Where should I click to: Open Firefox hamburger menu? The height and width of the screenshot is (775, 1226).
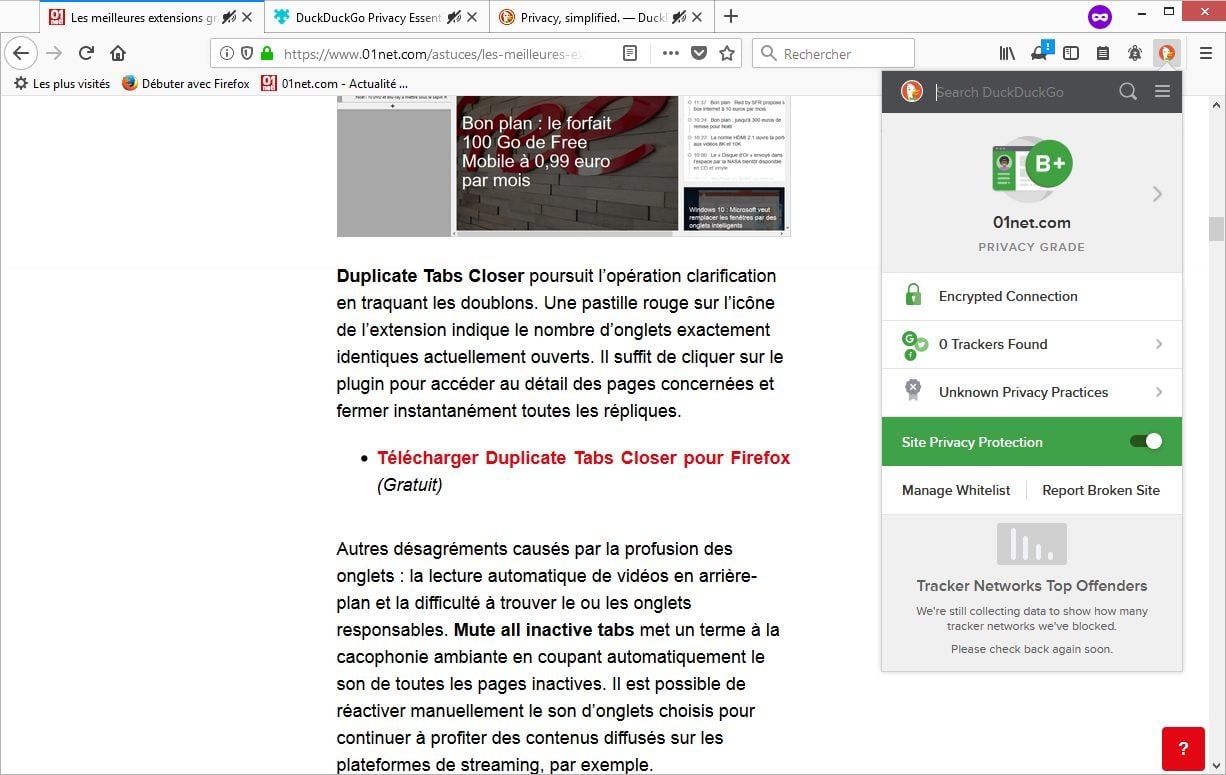1206,53
